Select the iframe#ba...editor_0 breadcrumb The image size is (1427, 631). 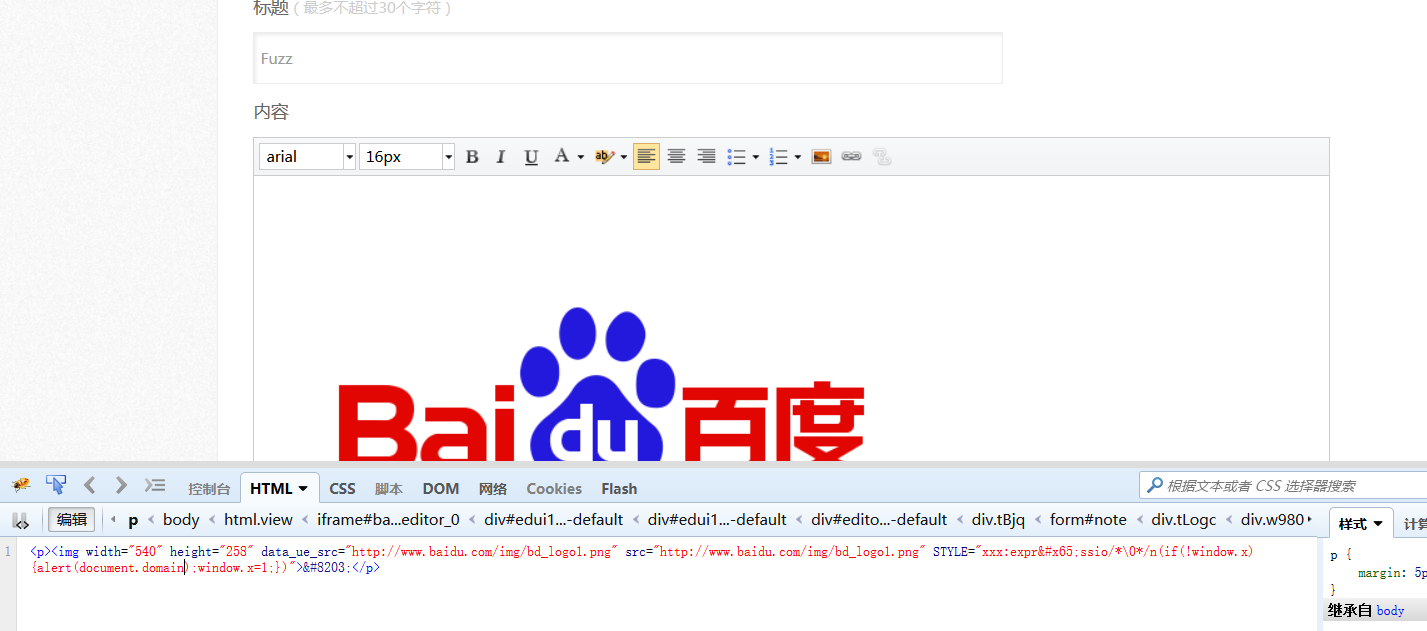click(388, 520)
